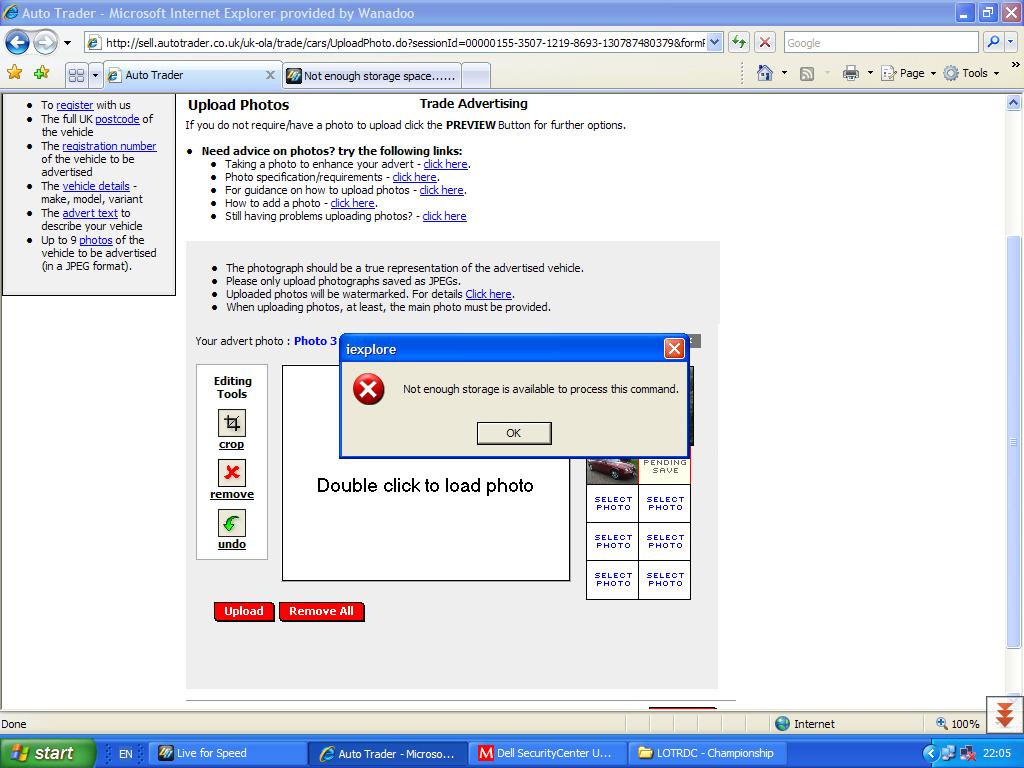Screen dimensions: 1024x768
Task: Follow the register link in sidebar
Action: pyautogui.click(x=74, y=105)
